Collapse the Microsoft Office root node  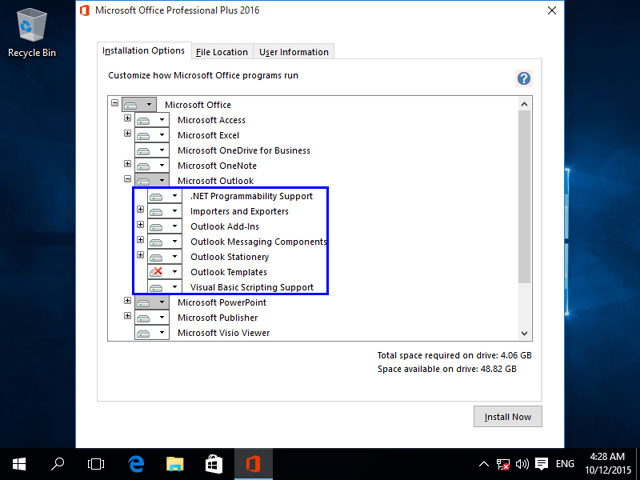pyautogui.click(x=115, y=103)
